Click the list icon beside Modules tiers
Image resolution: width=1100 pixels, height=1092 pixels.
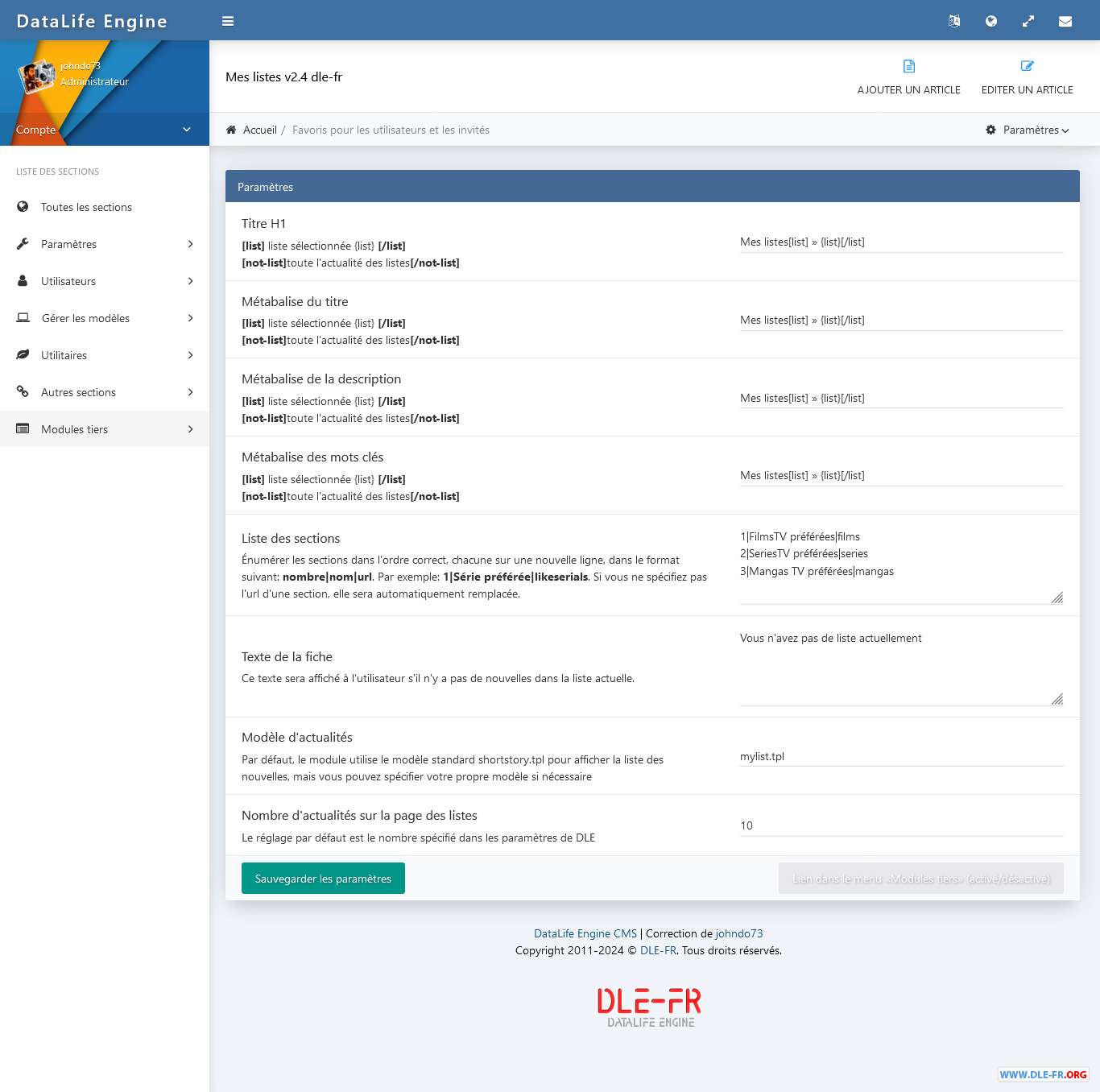23,429
